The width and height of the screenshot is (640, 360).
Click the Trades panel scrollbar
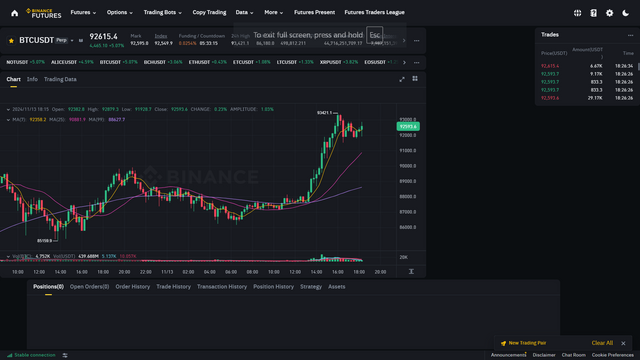click(638, 67)
